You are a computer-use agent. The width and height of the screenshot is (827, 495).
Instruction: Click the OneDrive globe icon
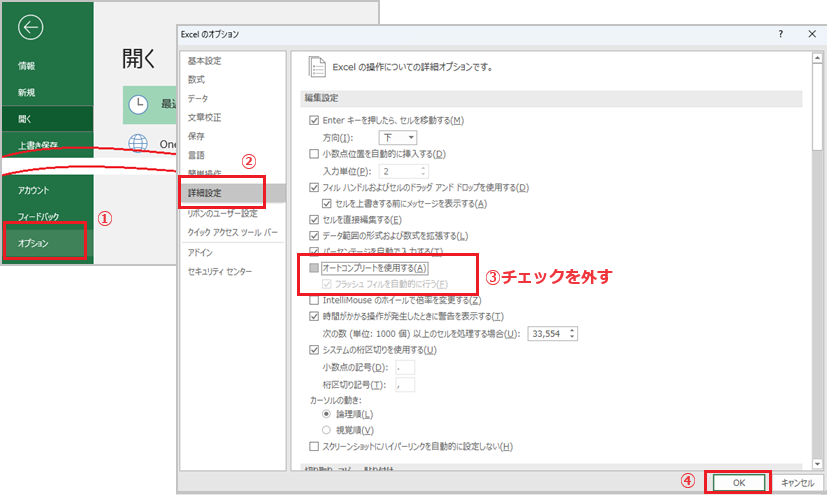pyautogui.click(x=138, y=143)
